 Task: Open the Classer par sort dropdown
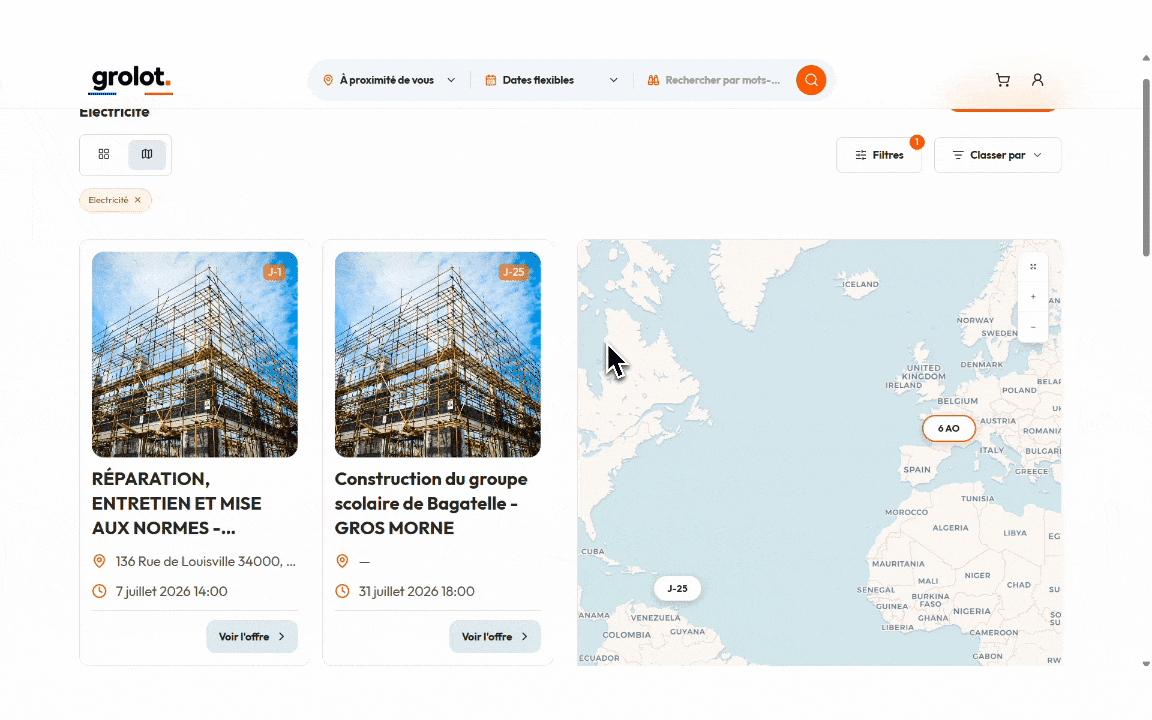[x=997, y=155]
